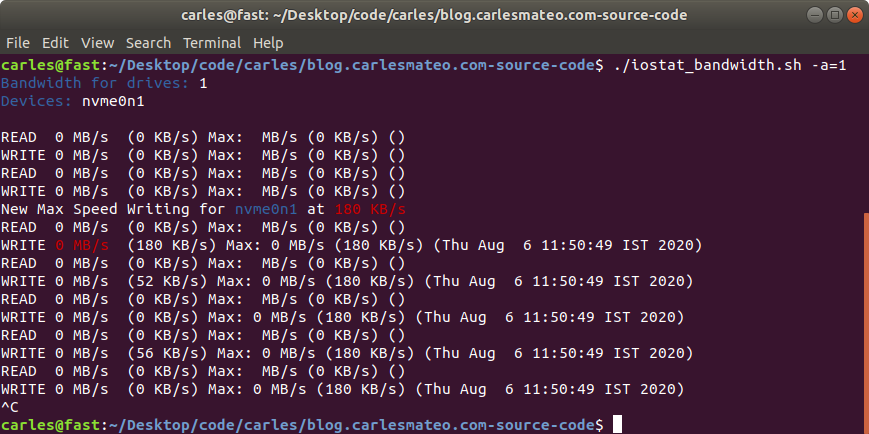Click the 'Devices:' label
The image size is (869, 434).
coord(37,101)
